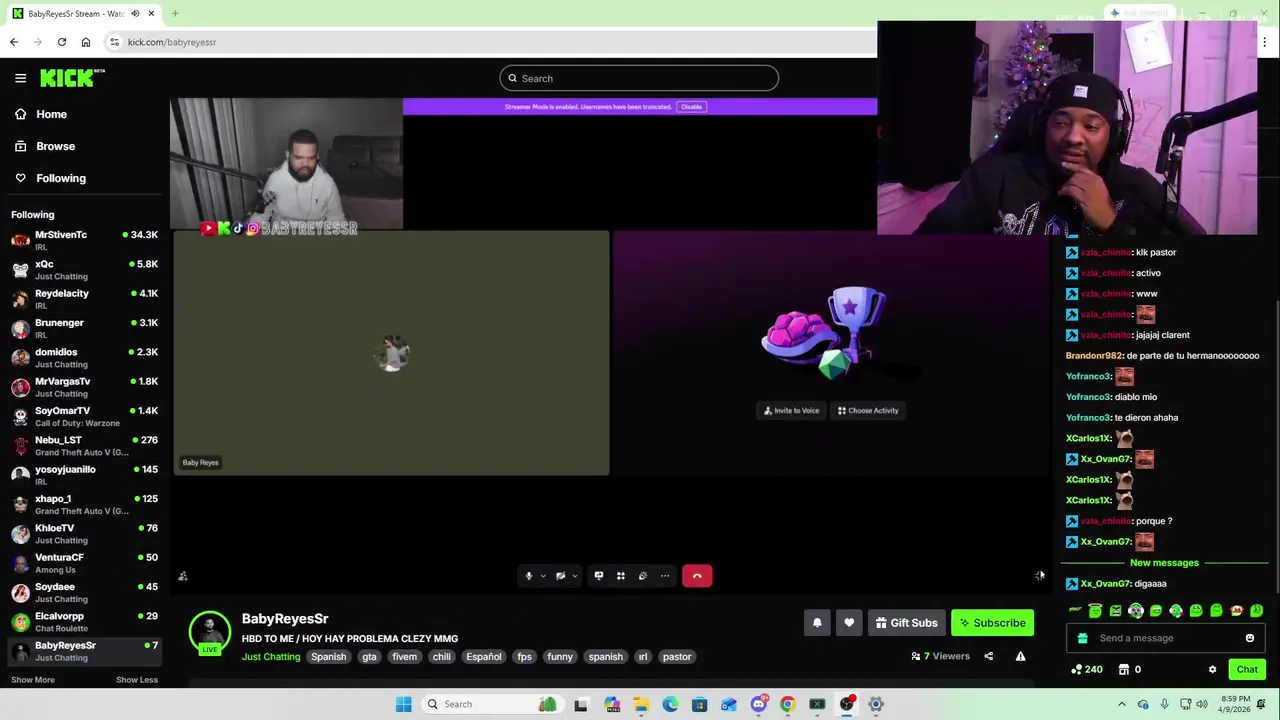Open Soydaee channel in Following list
This screenshot has width=1280, height=720.
84,592
